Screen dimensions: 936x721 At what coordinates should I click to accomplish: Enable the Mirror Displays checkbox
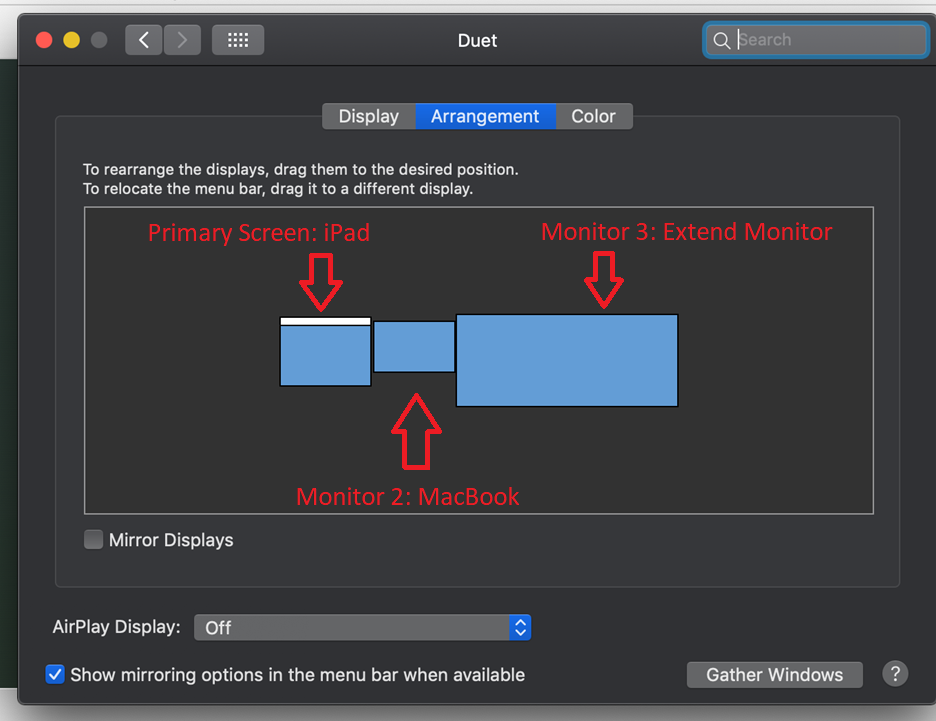pyautogui.click(x=94, y=540)
